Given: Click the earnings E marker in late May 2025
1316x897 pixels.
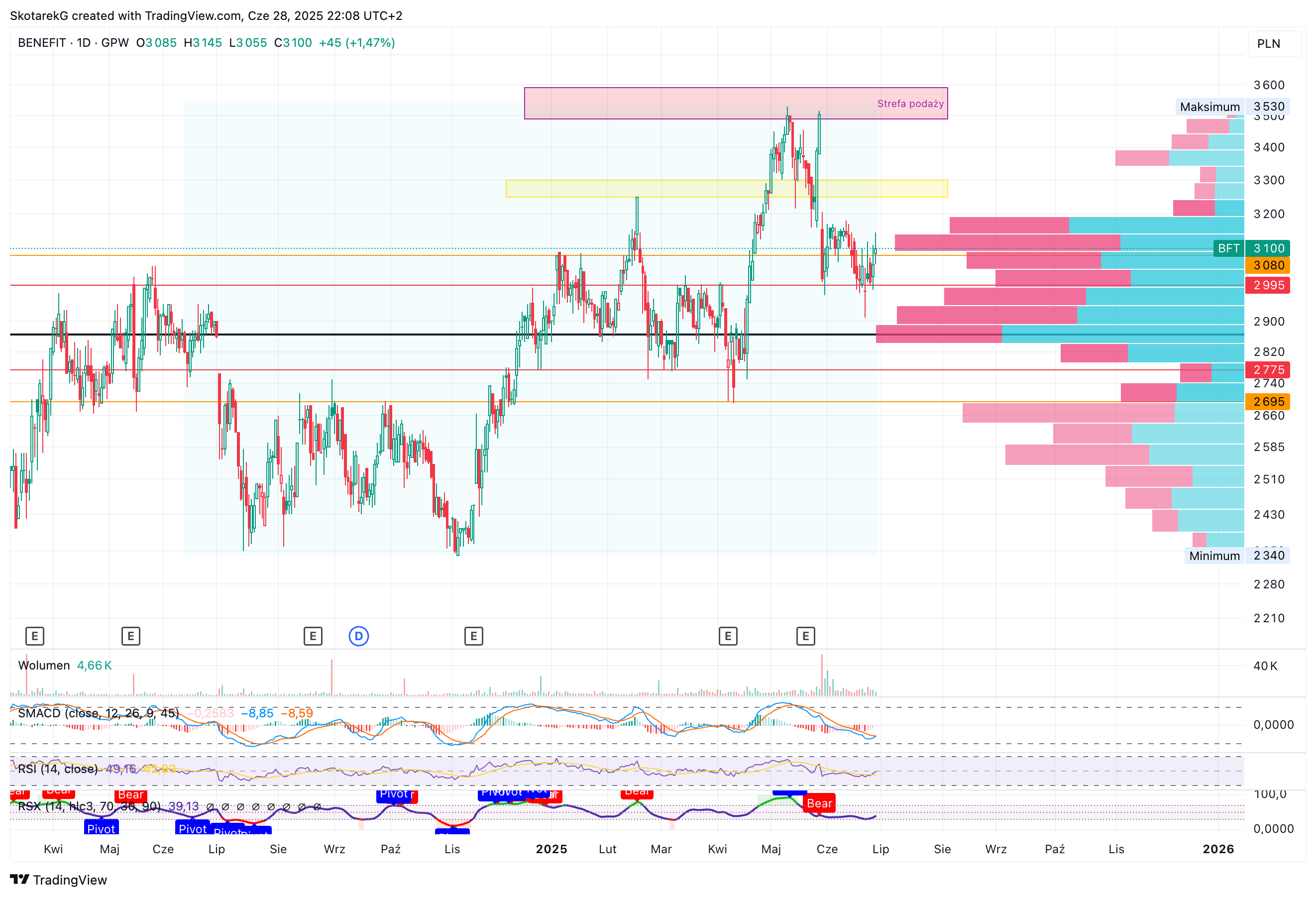Looking at the screenshot, I should (x=806, y=636).
